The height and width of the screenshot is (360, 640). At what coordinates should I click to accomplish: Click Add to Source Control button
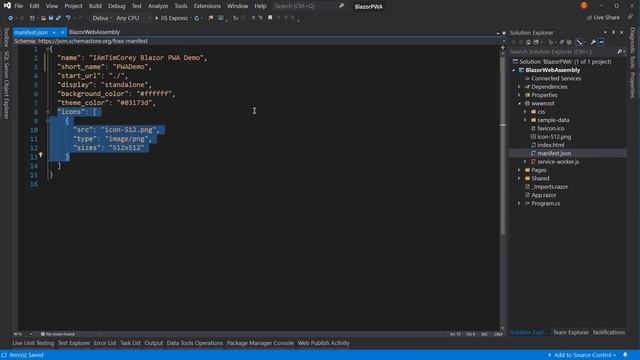pyautogui.click(x=582, y=355)
